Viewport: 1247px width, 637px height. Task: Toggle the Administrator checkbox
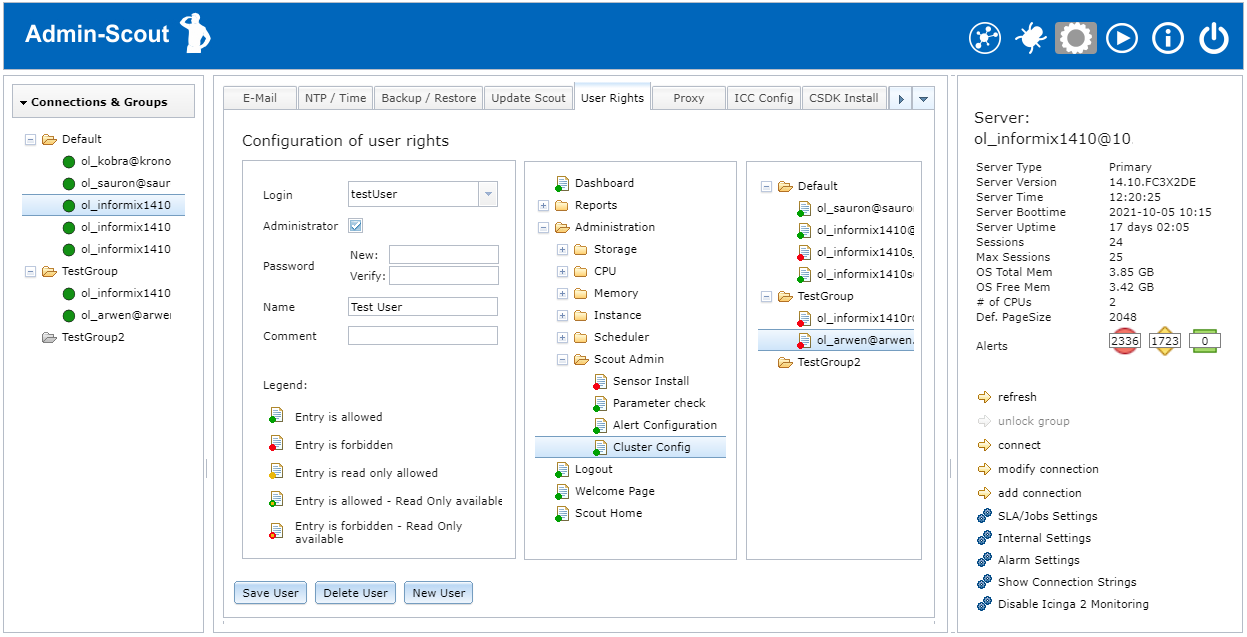355,226
